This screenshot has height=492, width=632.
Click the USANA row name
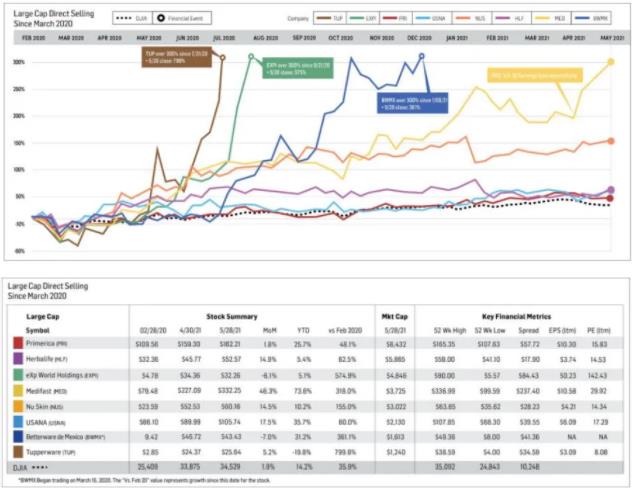point(45,422)
